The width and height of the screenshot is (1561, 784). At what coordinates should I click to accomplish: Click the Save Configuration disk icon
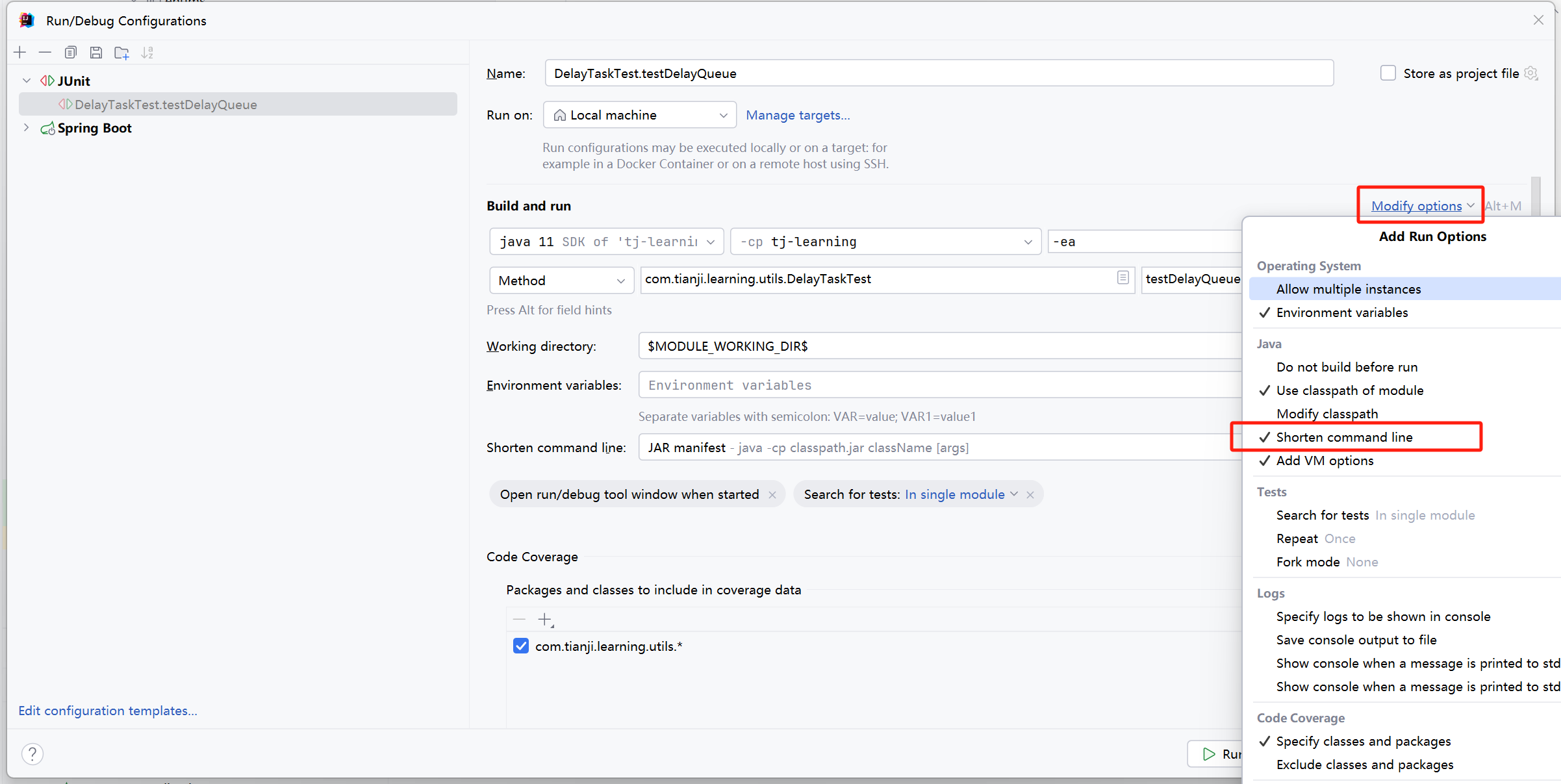click(96, 53)
